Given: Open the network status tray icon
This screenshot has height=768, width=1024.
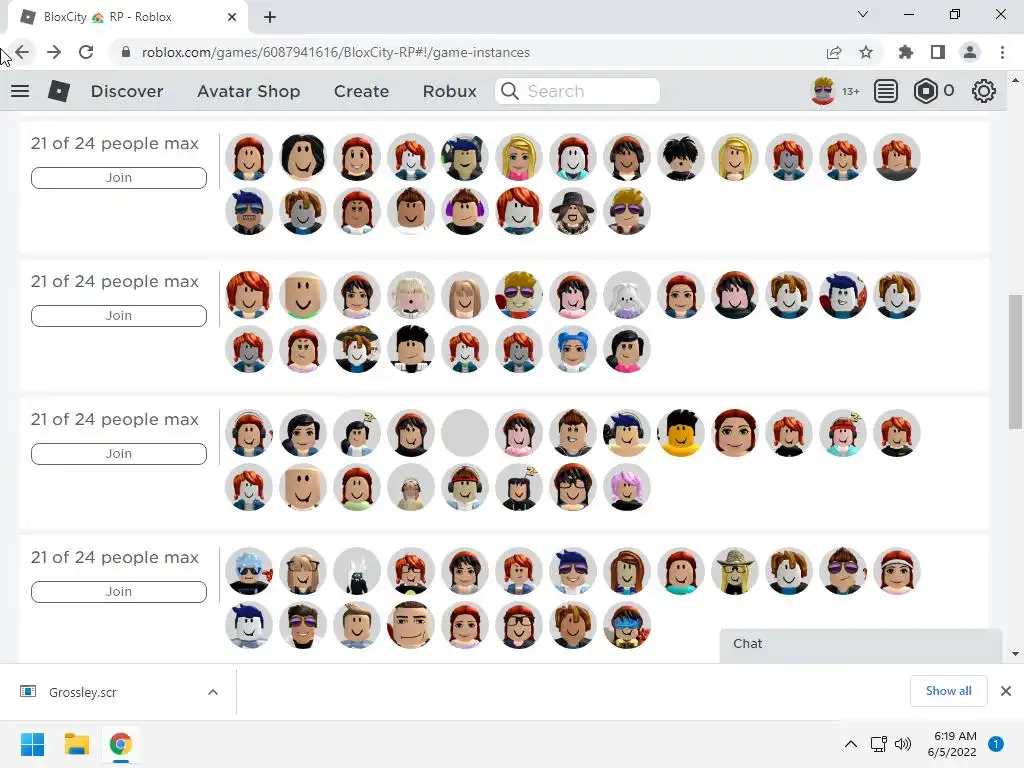Looking at the screenshot, I should click(878, 744).
